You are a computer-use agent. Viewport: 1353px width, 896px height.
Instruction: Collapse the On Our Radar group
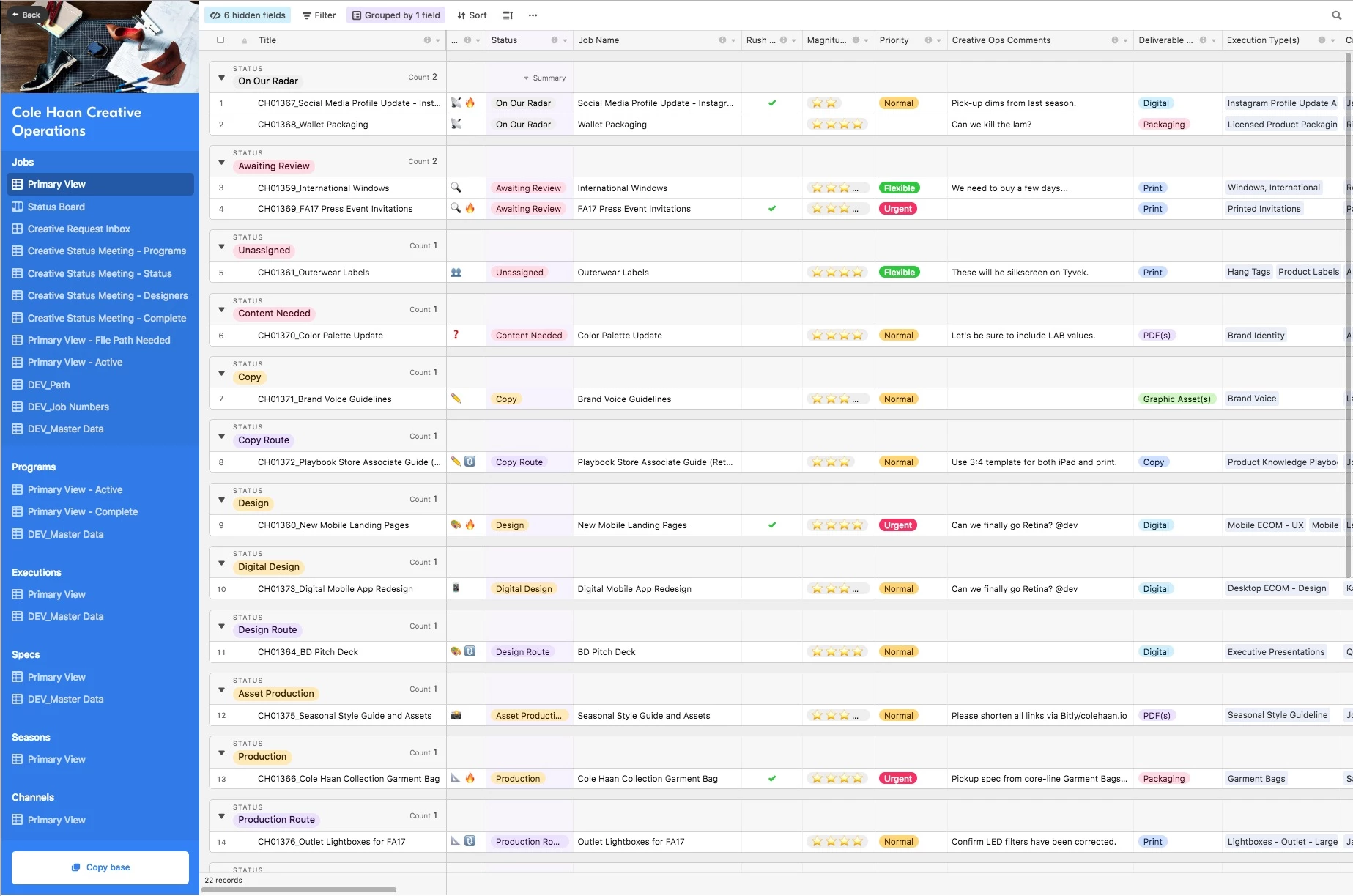(x=221, y=77)
